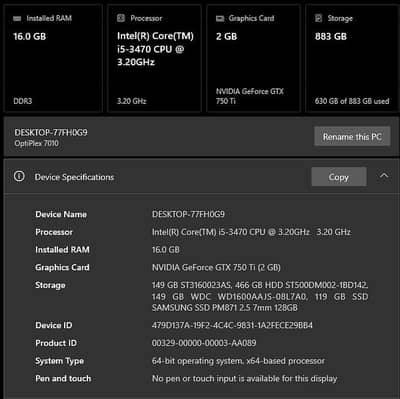400x399 pixels.
Task: Click the System Type label
Action: [60, 361]
